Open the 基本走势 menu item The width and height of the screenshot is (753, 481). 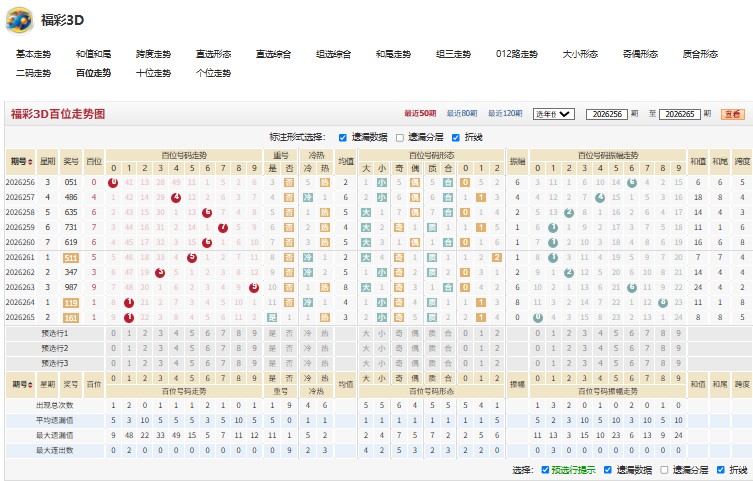pyautogui.click(x=33, y=54)
